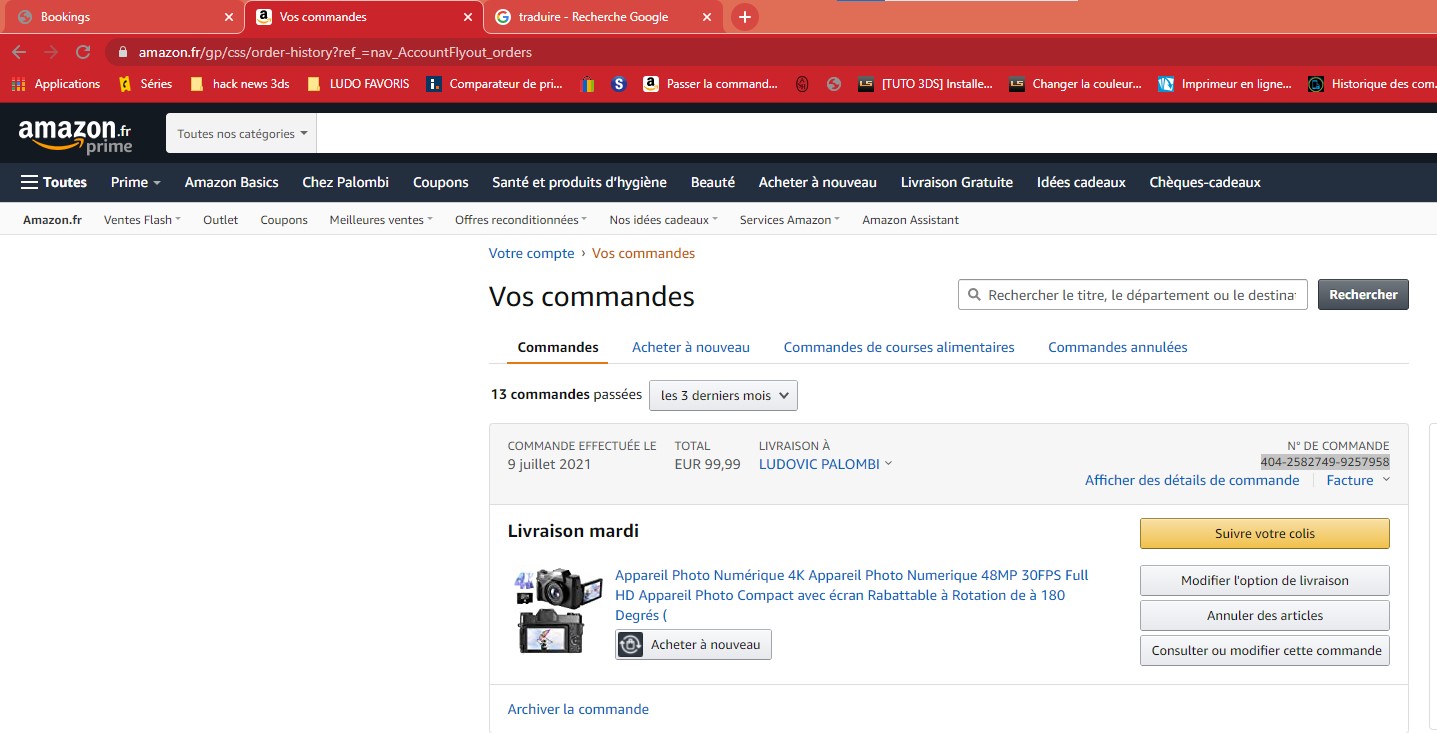
Task: Open Afficher des détails de commande link
Action: 1192,480
